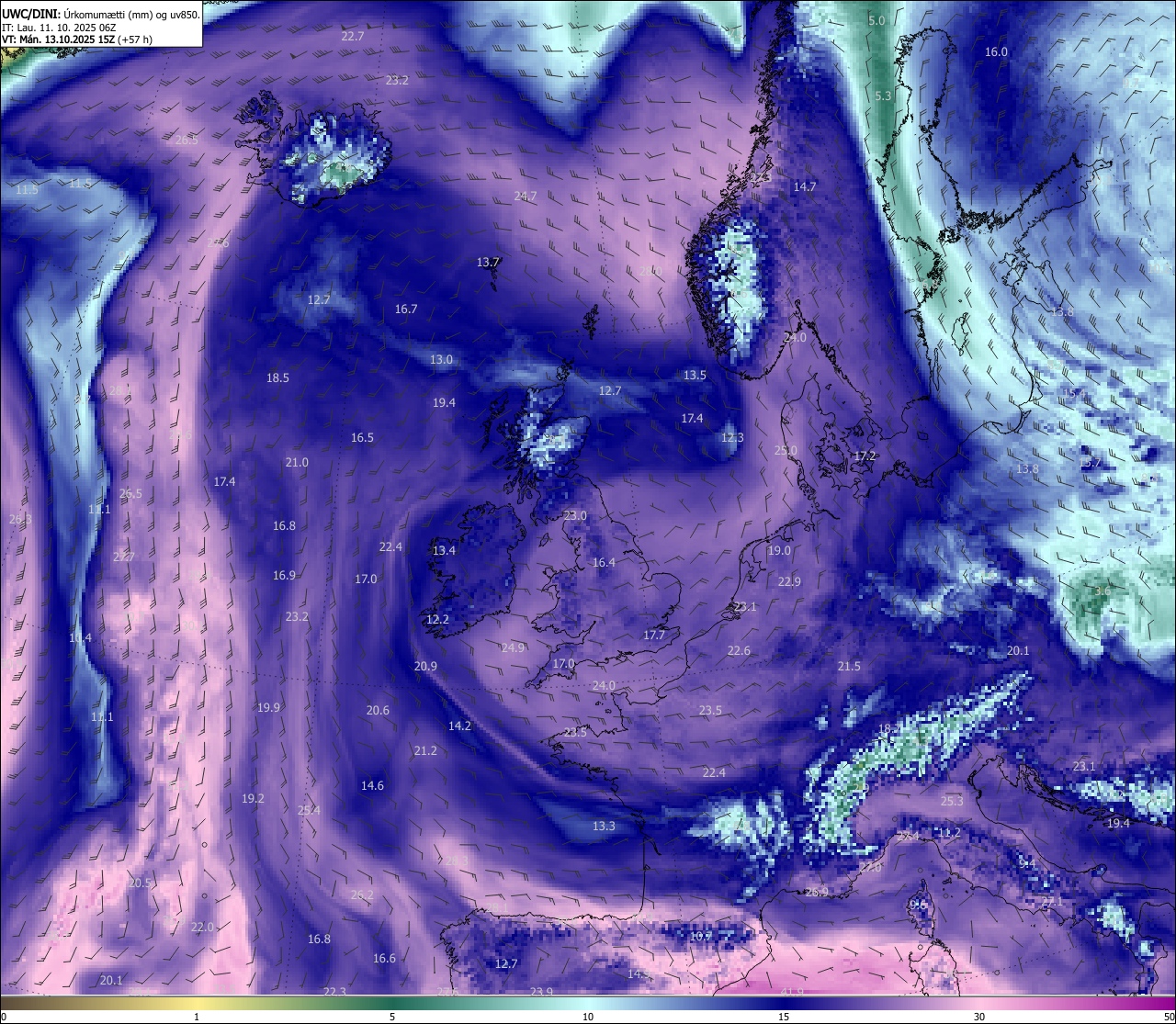Click the 5.0 value over northern Scandinavia
This screenshot has width=1176, height=1024.
[x=876, y=20]
